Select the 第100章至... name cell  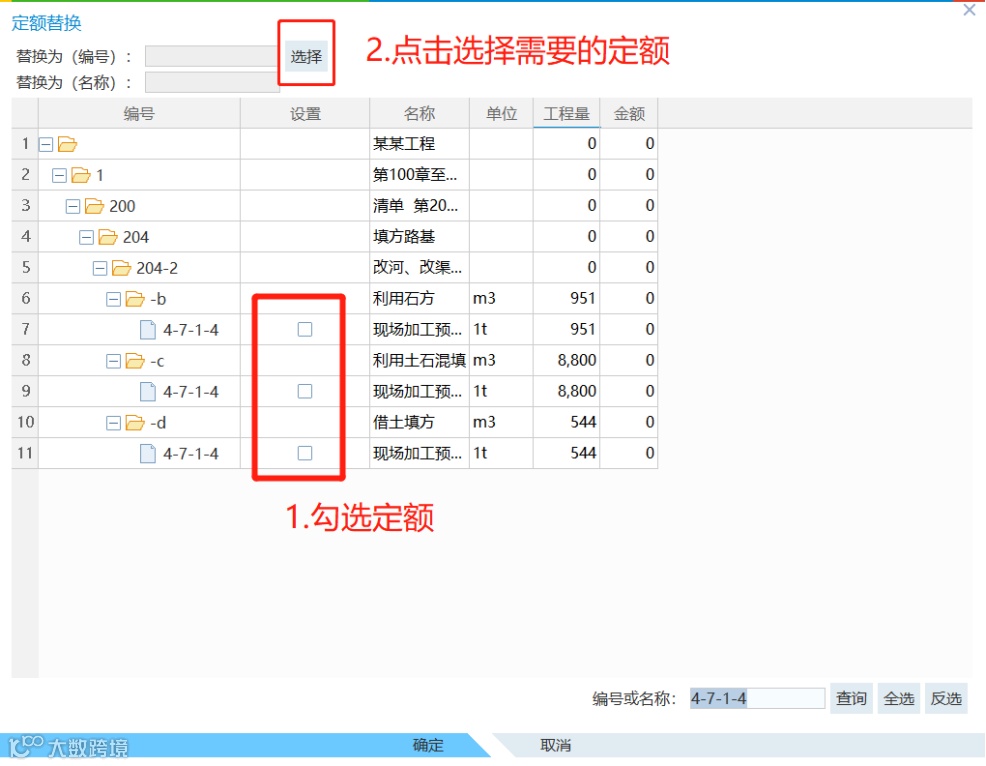point(419,175)
